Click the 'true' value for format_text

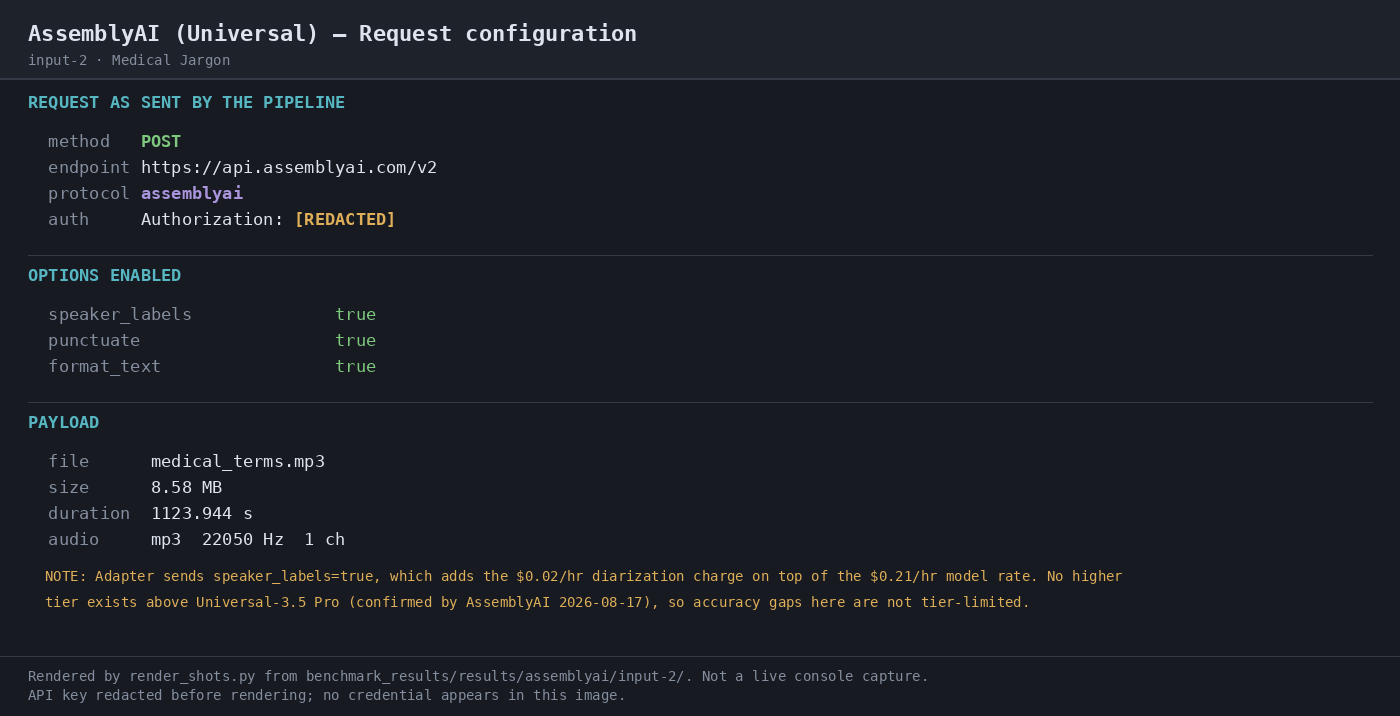355,367
